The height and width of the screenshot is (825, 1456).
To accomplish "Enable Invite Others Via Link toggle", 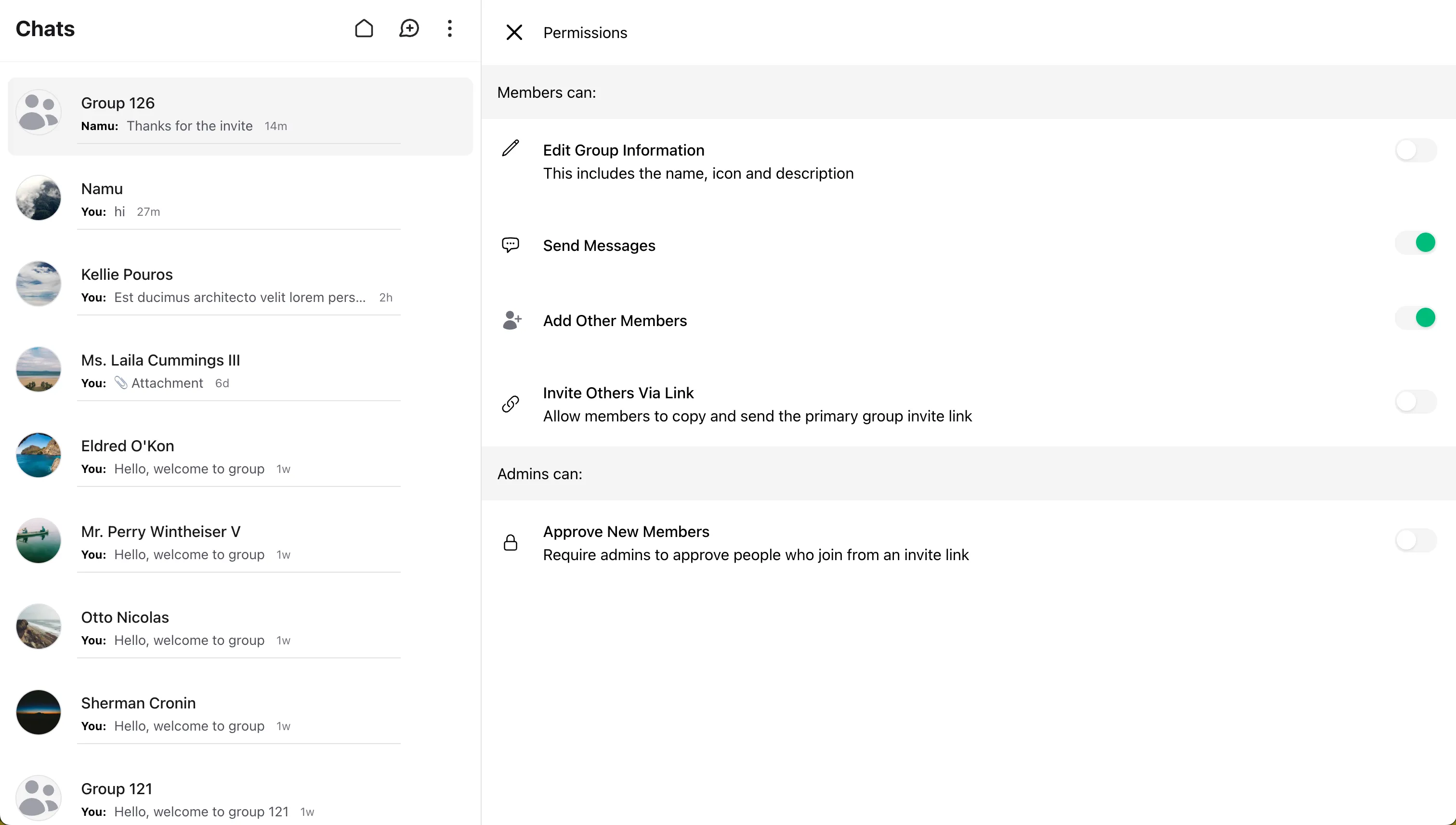I will [x=1416, y=402].
